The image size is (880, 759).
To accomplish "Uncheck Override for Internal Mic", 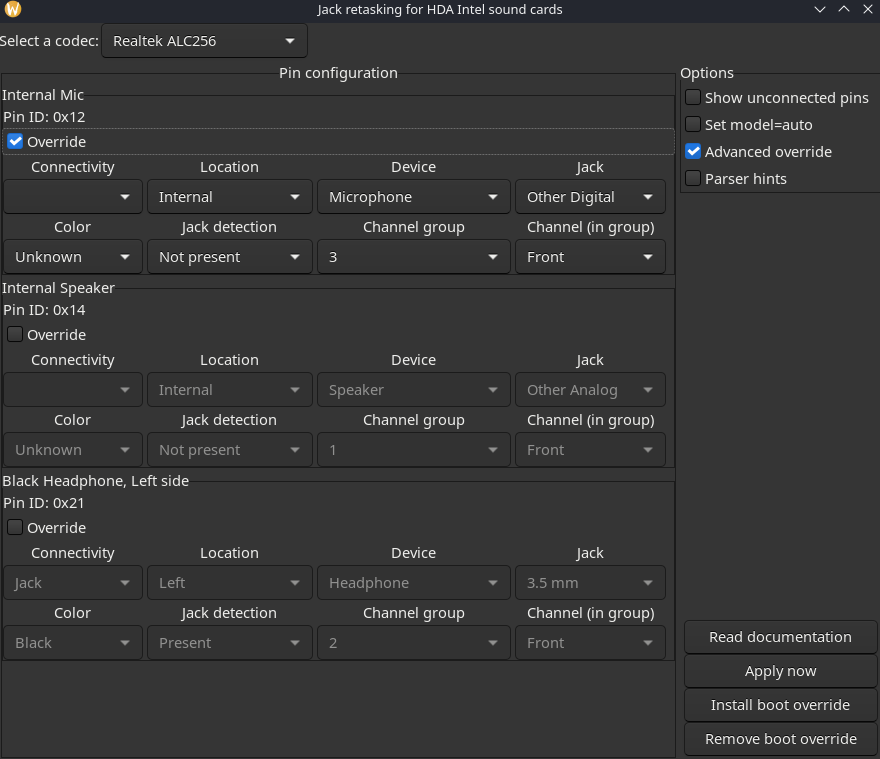I will coord(16,142).
